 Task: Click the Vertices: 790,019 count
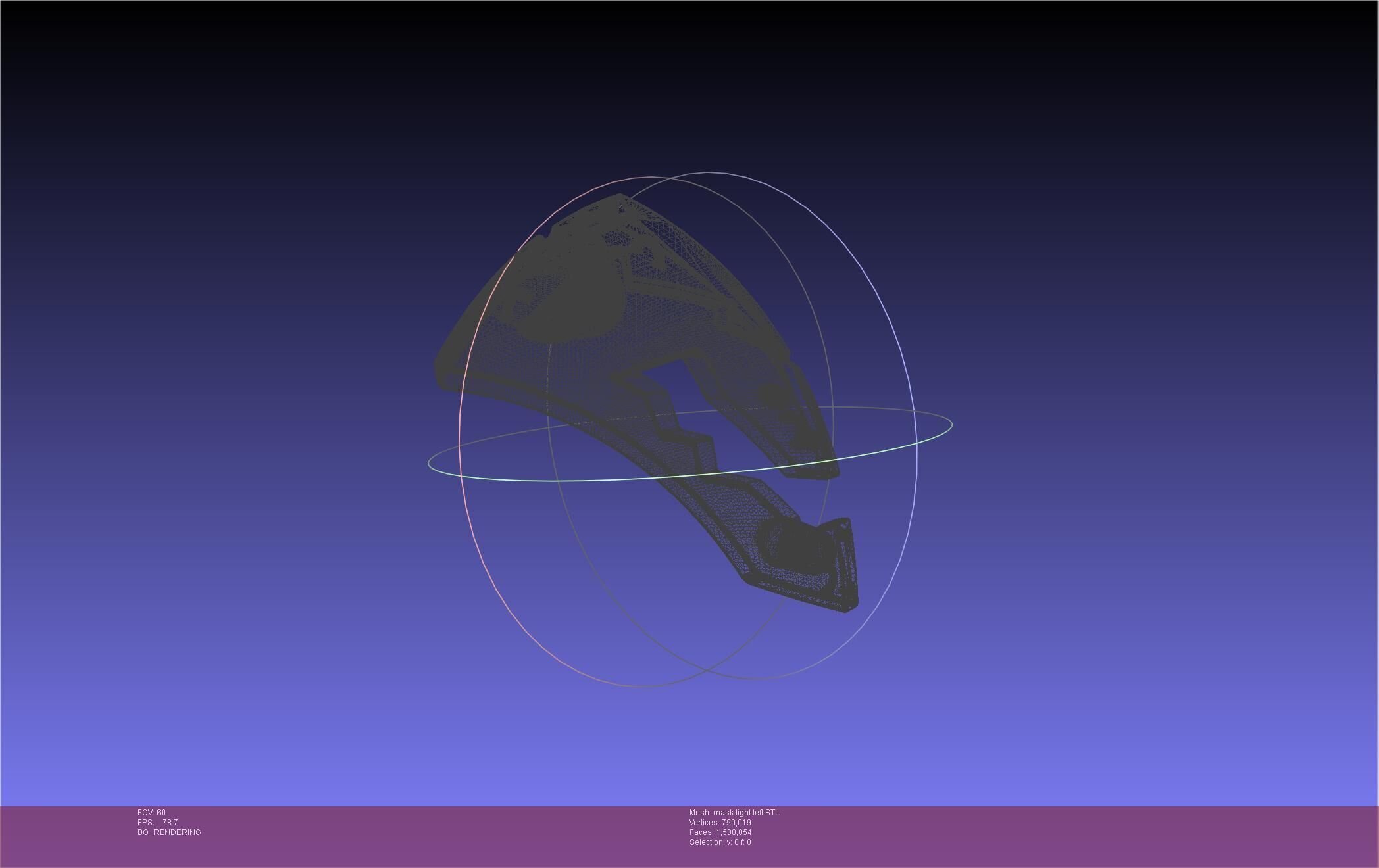720,823
